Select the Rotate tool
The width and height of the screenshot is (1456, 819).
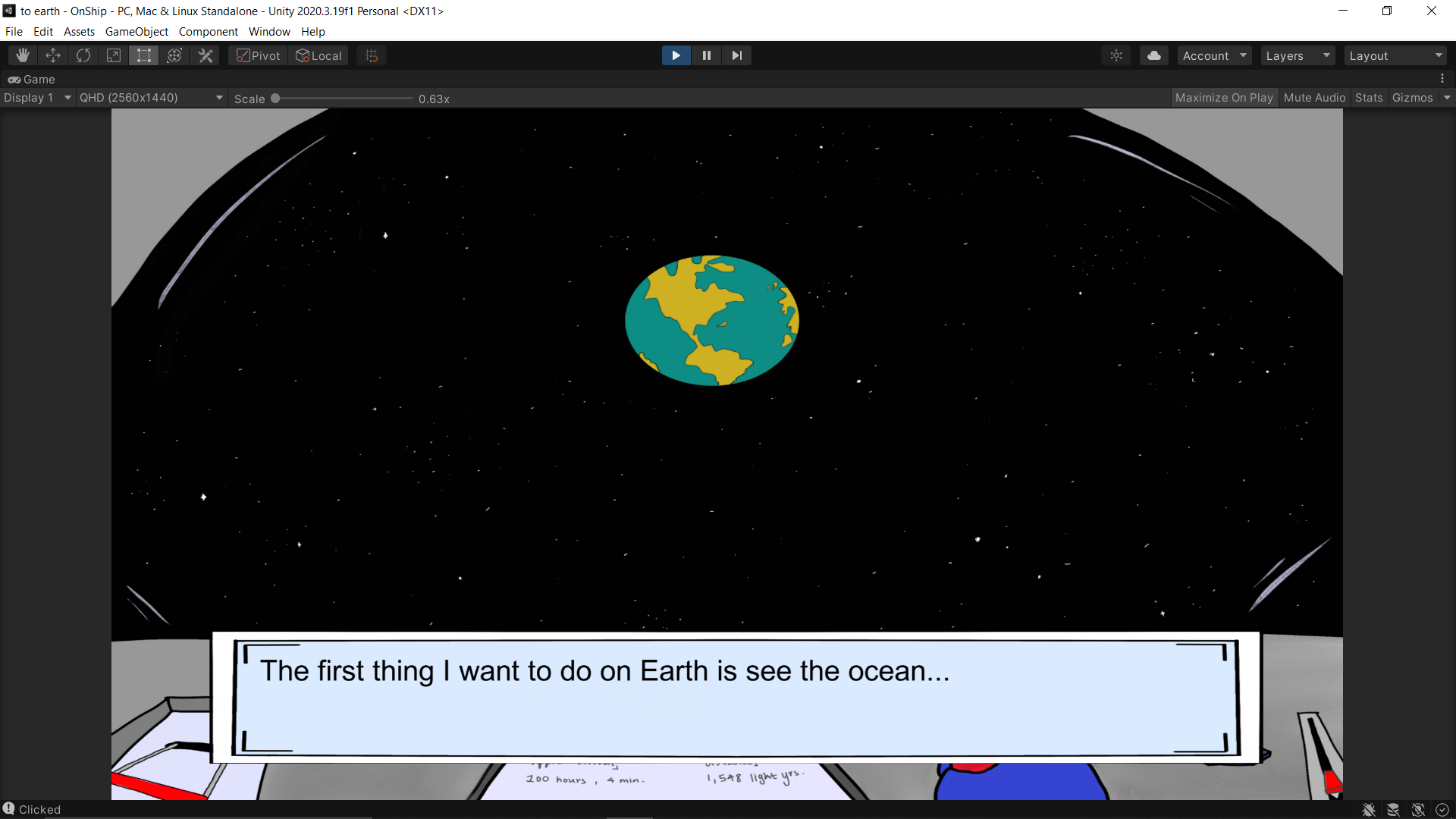coord(83,55)
